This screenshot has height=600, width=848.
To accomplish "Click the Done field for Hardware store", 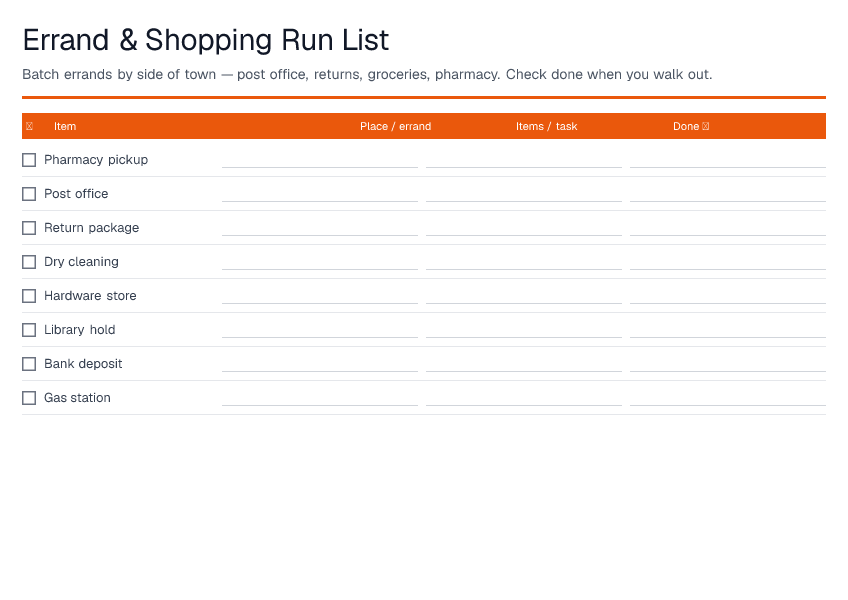I will (727, 296).
